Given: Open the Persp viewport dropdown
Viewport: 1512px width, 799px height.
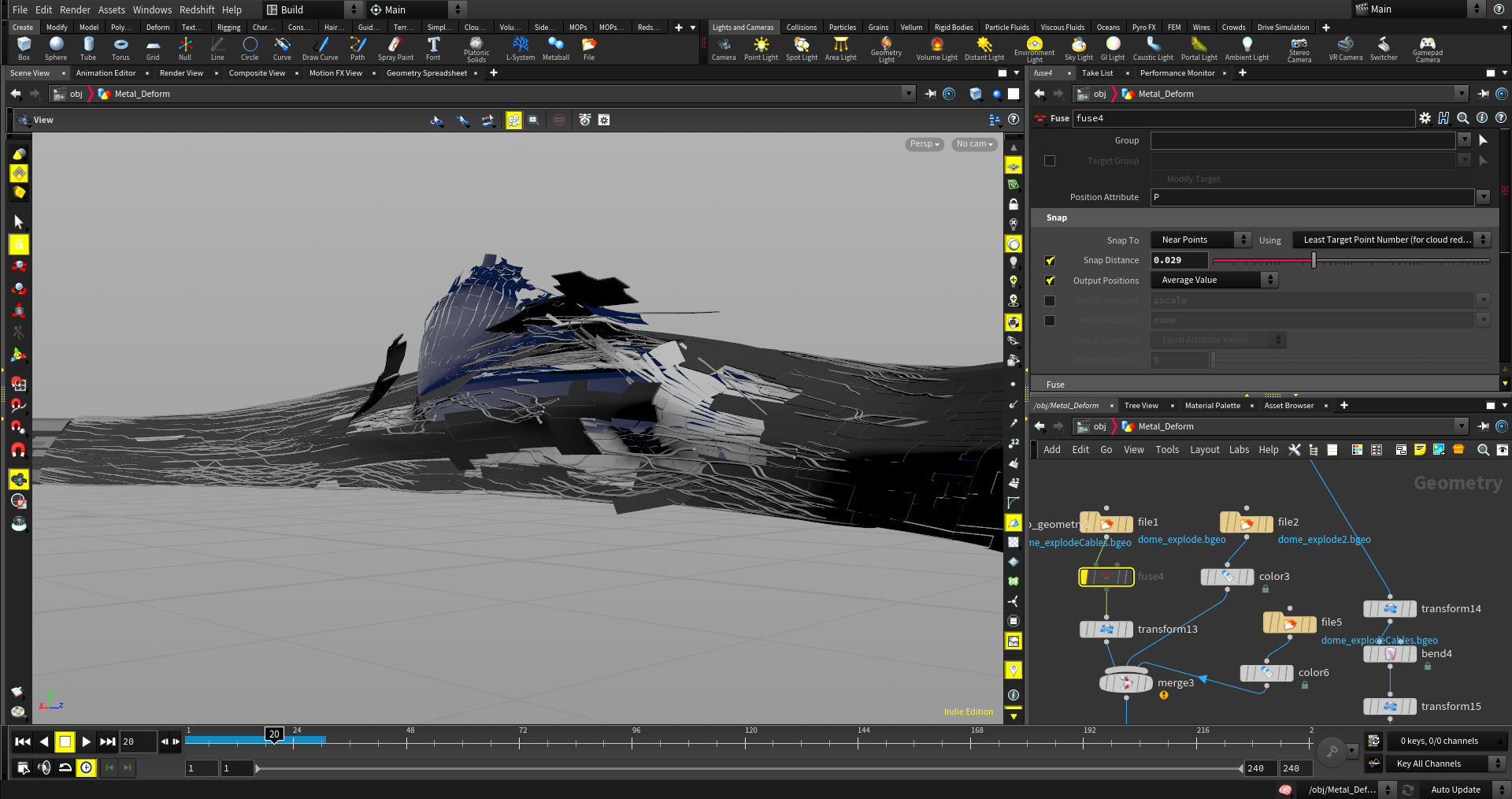Looking at the screenshot, I should (925, 144).
